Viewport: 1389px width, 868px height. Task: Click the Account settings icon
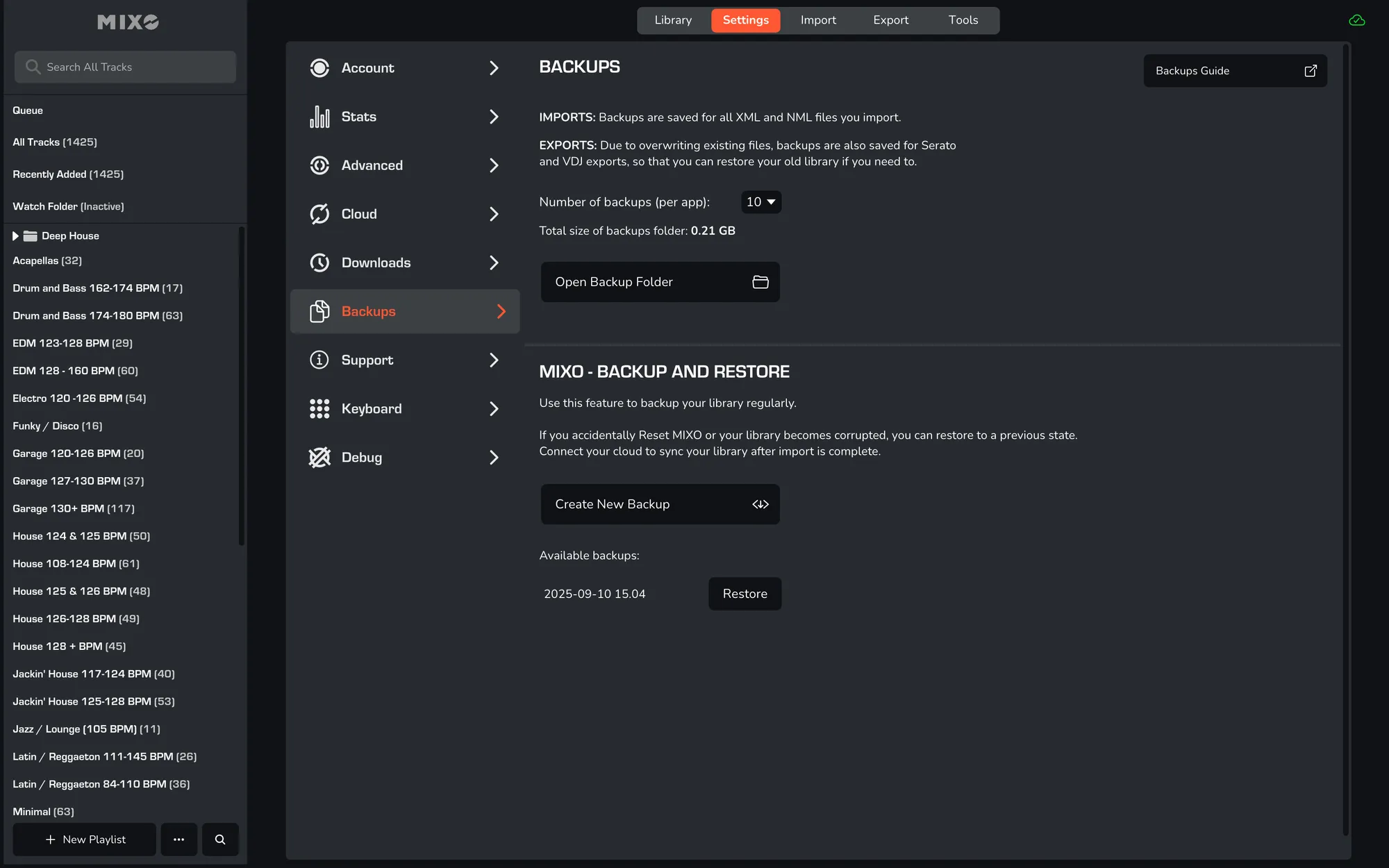click(x=319, y=68)
